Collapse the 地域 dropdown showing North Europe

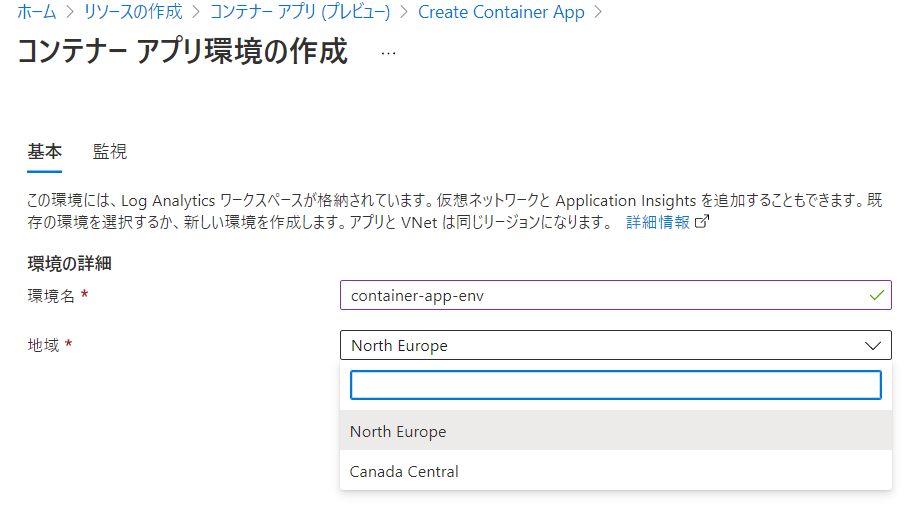(x=616, y=345)
